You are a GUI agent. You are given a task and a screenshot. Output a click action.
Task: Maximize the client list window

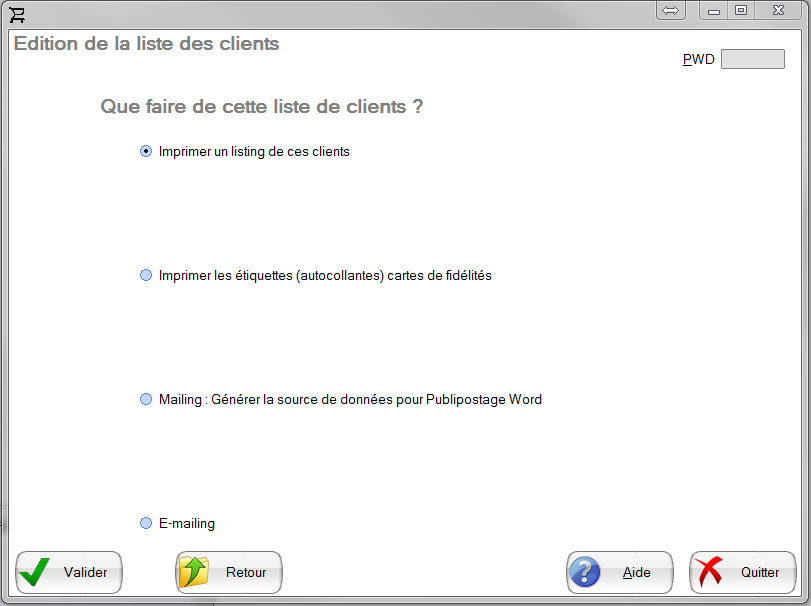741,10
